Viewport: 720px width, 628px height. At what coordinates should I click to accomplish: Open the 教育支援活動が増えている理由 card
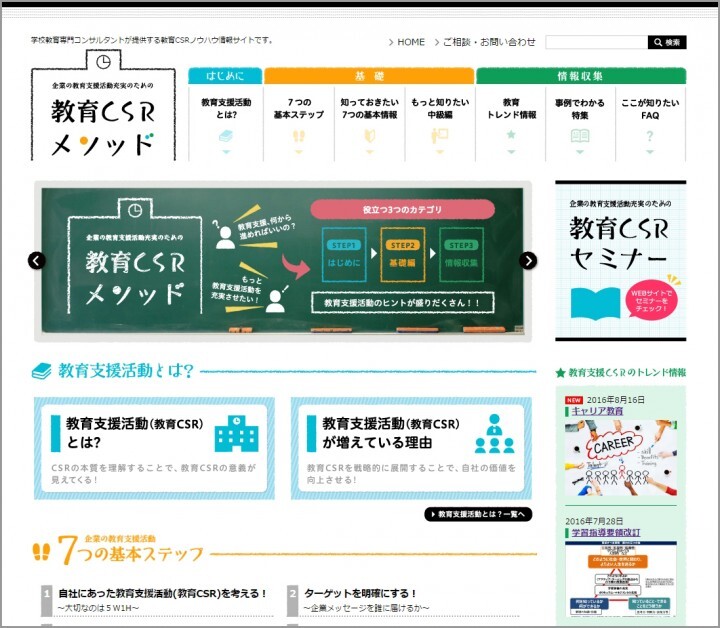[411, 448]
